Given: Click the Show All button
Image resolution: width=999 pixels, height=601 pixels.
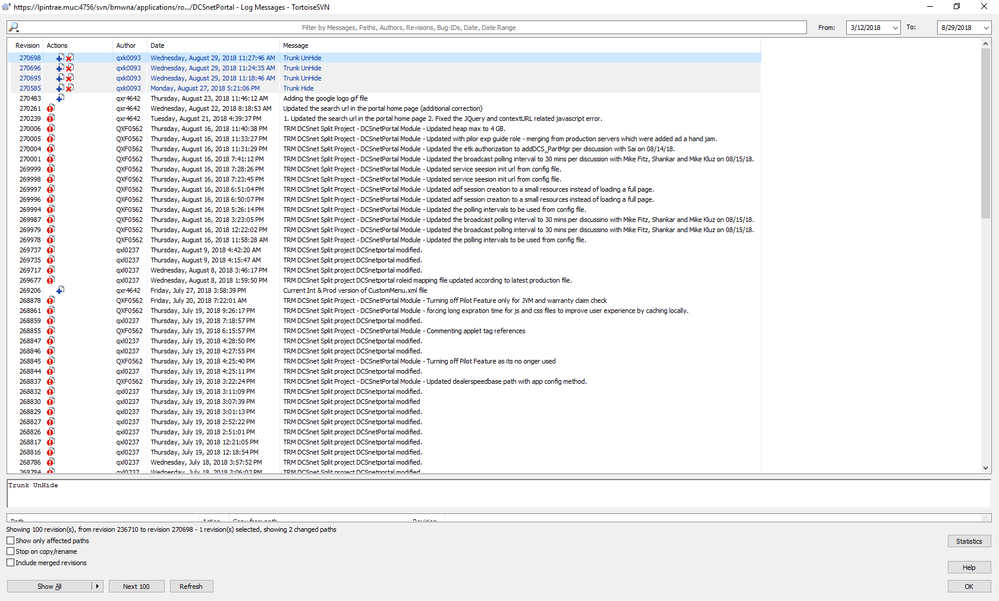Looking at the screenshot, I should coord(50,586).
